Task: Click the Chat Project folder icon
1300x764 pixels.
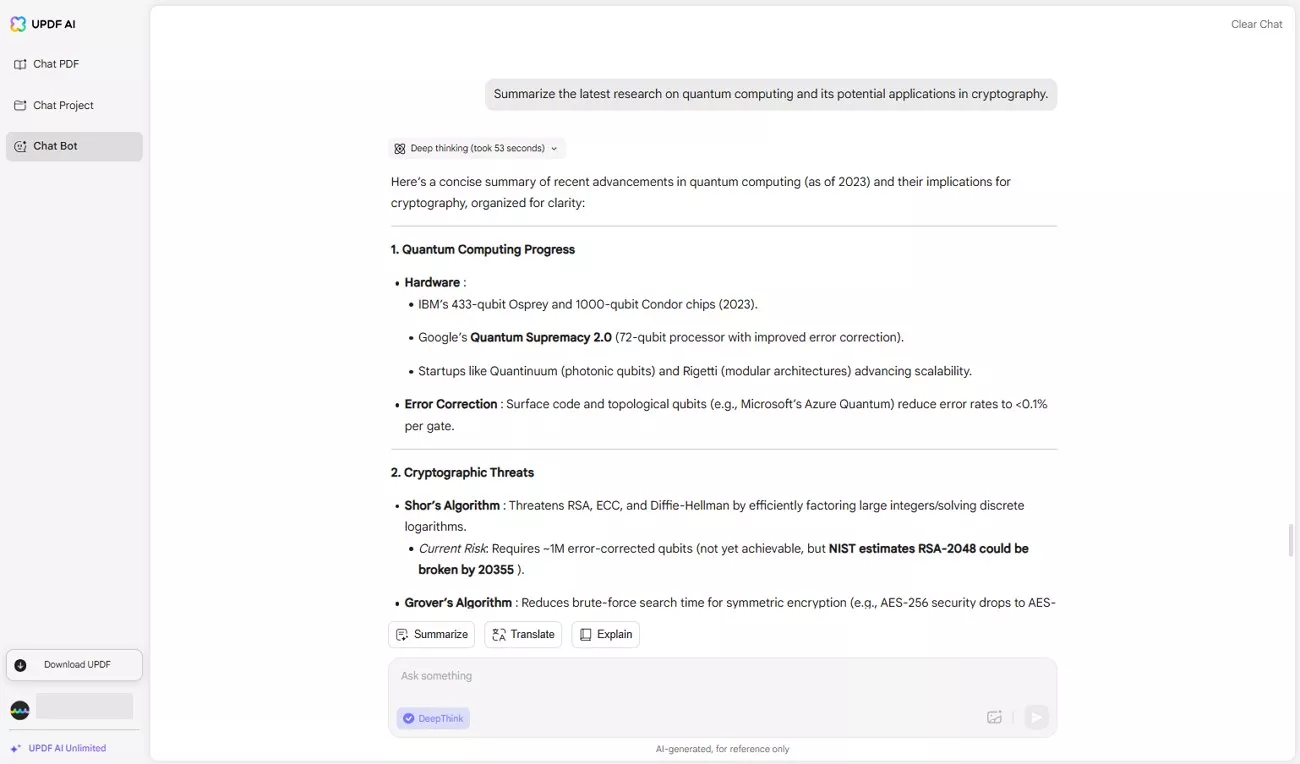Action: point(20,105)
